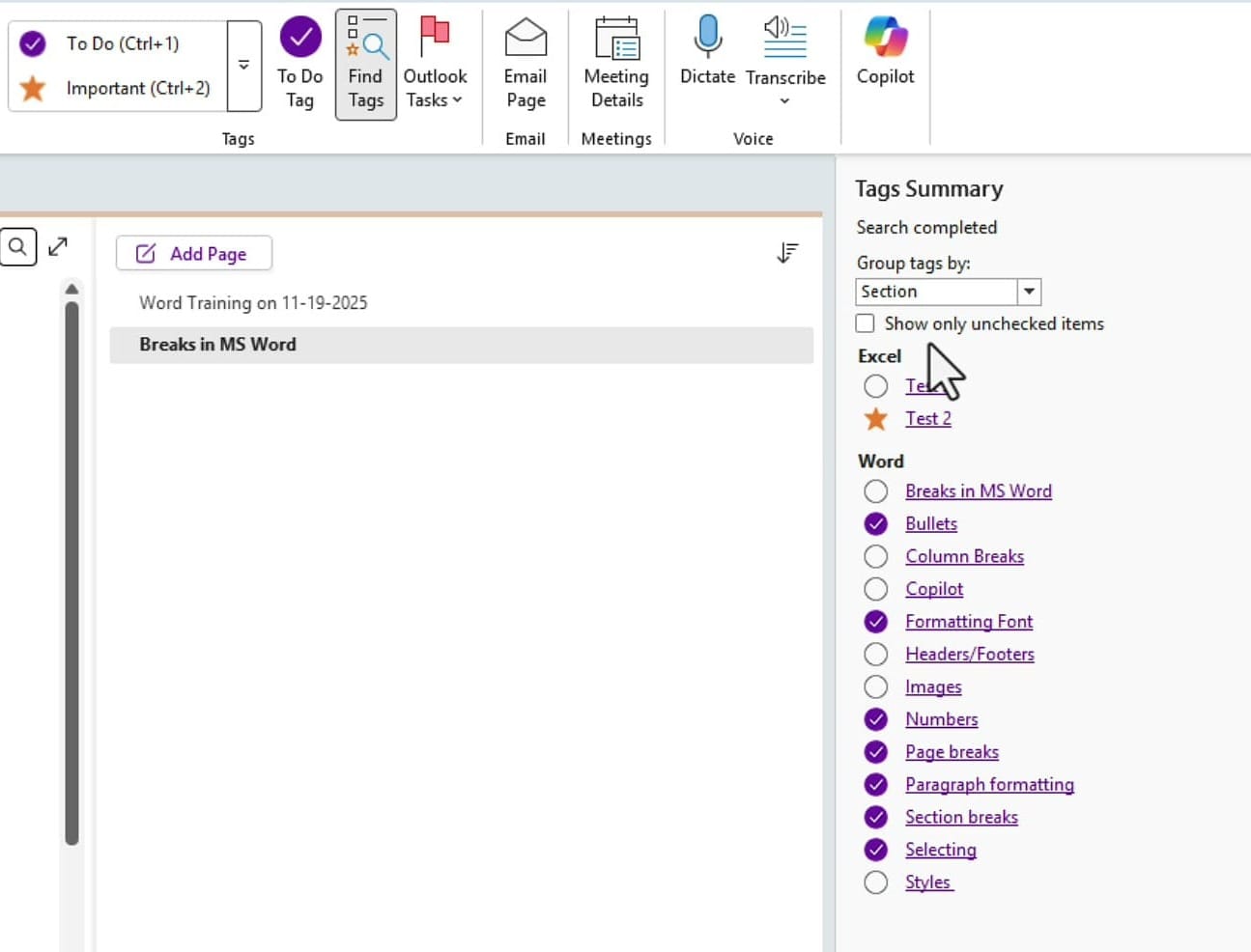Select the Word Training on 11-19-2025 page
This screenshot has height=952, width=1251.
pyautogui.click(x=253, y=302)
